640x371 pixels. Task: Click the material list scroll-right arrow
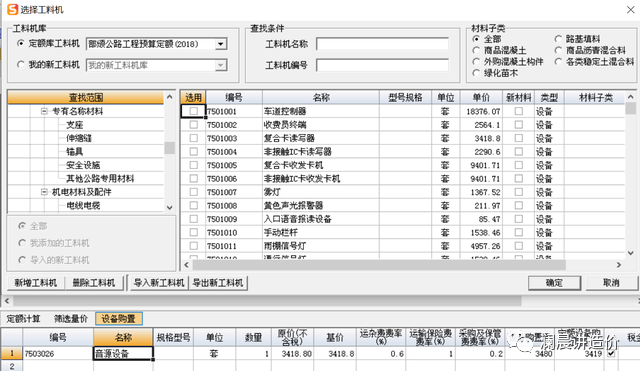619,265
